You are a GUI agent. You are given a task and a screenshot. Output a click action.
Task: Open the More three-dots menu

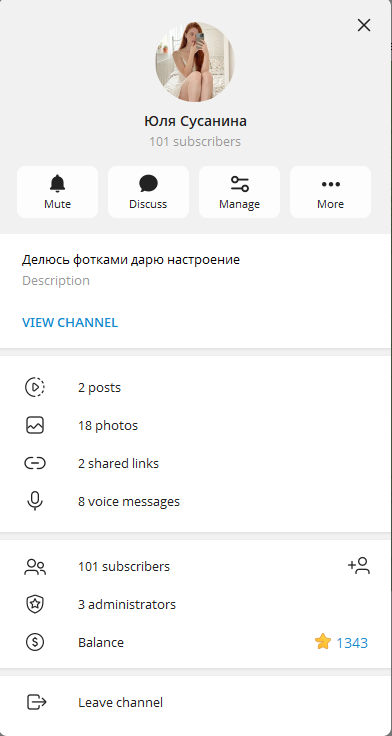(331, 192)
